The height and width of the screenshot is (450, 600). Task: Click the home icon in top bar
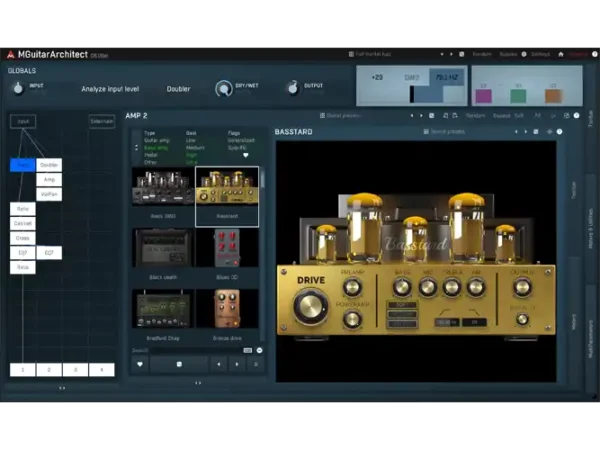561,54
